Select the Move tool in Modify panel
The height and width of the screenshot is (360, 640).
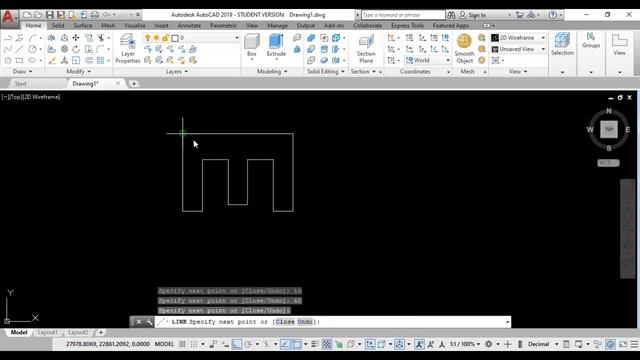[x=76, y=38]
